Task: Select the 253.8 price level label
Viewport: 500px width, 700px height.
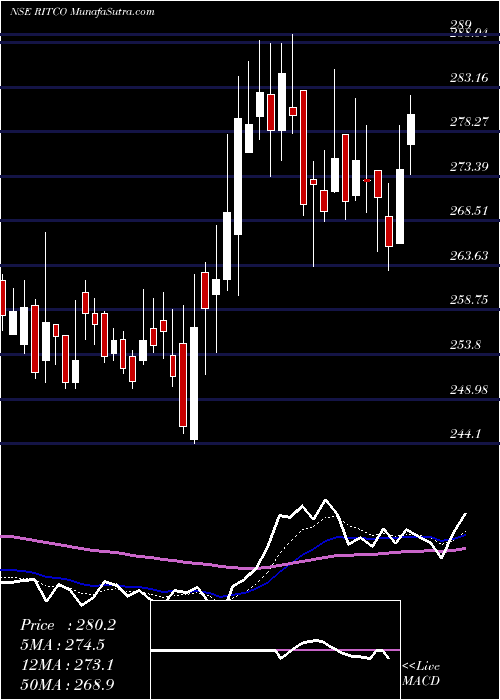Action: [x=466, y=345]
